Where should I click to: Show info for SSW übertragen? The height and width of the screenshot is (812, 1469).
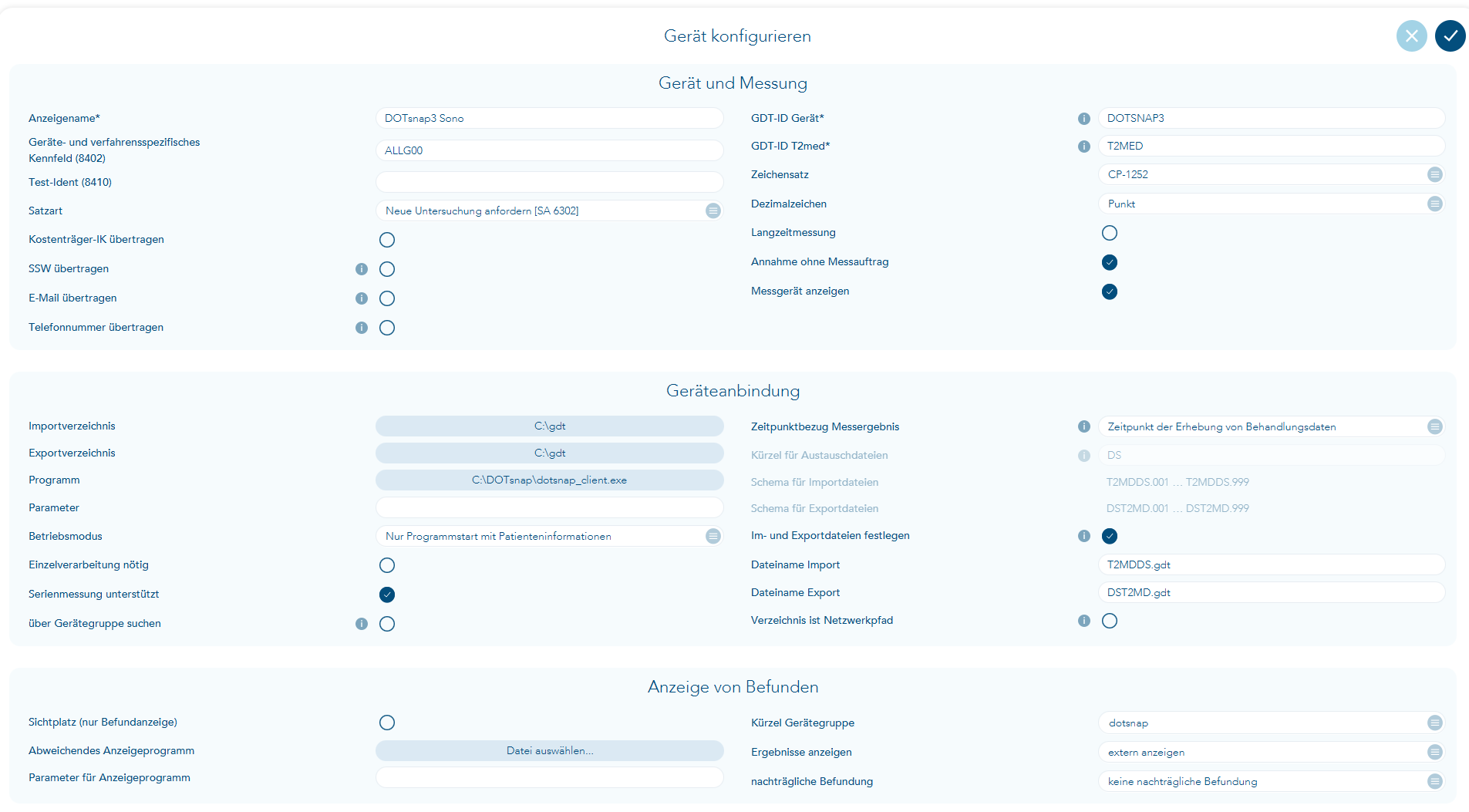coord(361,269)
